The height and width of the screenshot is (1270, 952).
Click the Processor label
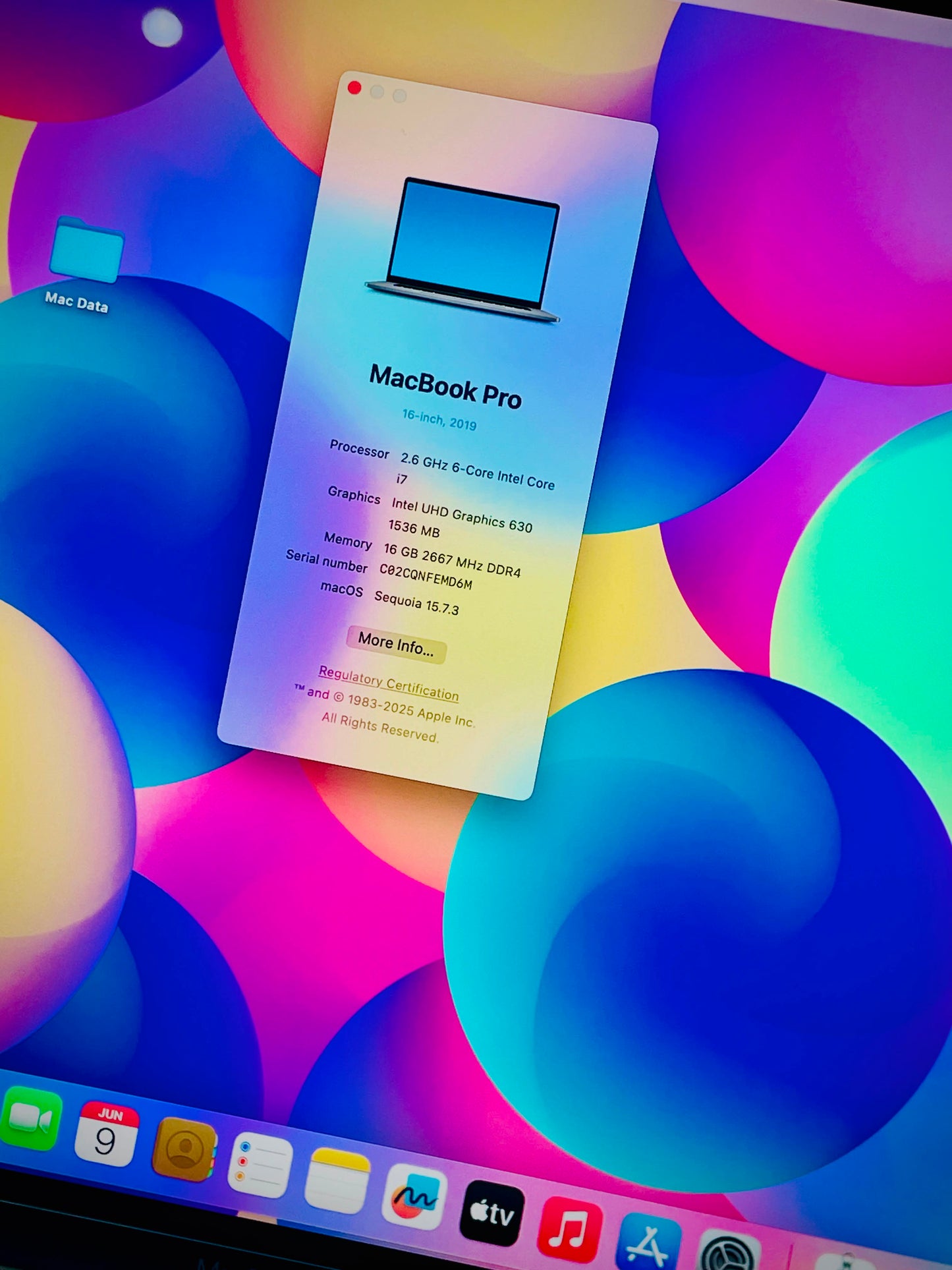359,449
